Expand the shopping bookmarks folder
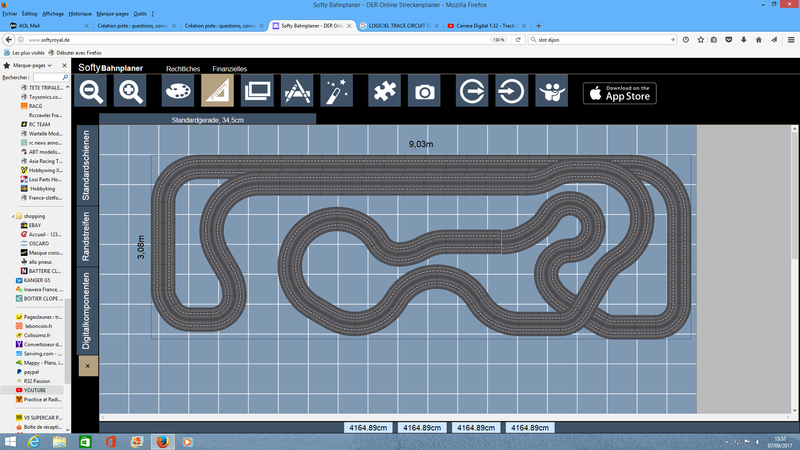This screenshot has height=450, width=800. tap(35, 215)
